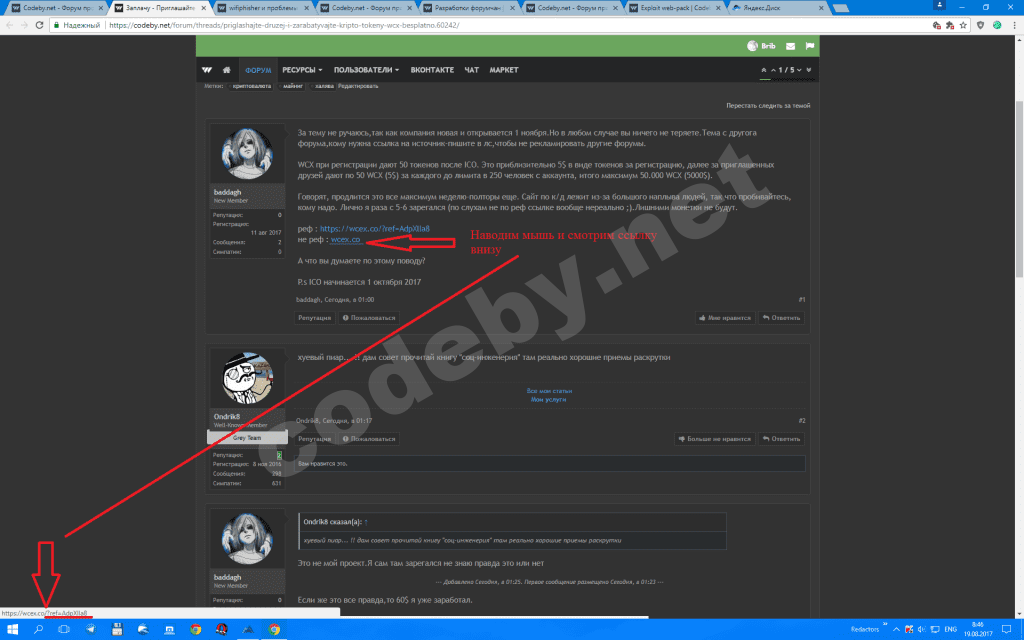
Task: Click the майнинг tag
Action: click(293, 86)
